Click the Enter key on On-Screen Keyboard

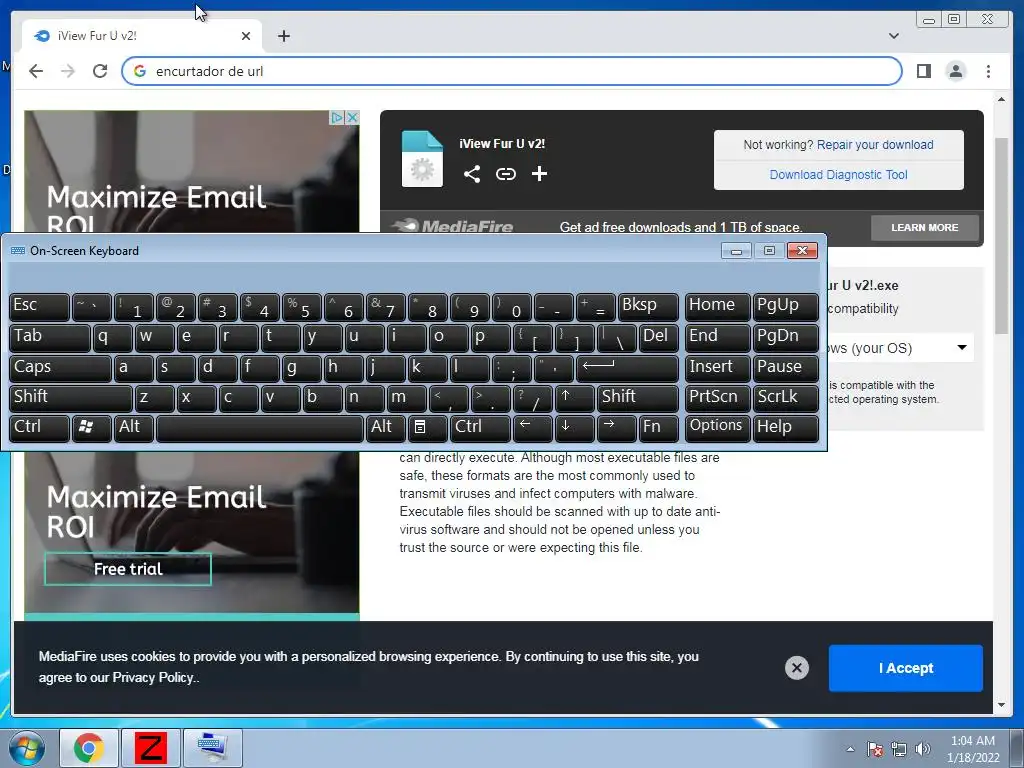(627, 368)
